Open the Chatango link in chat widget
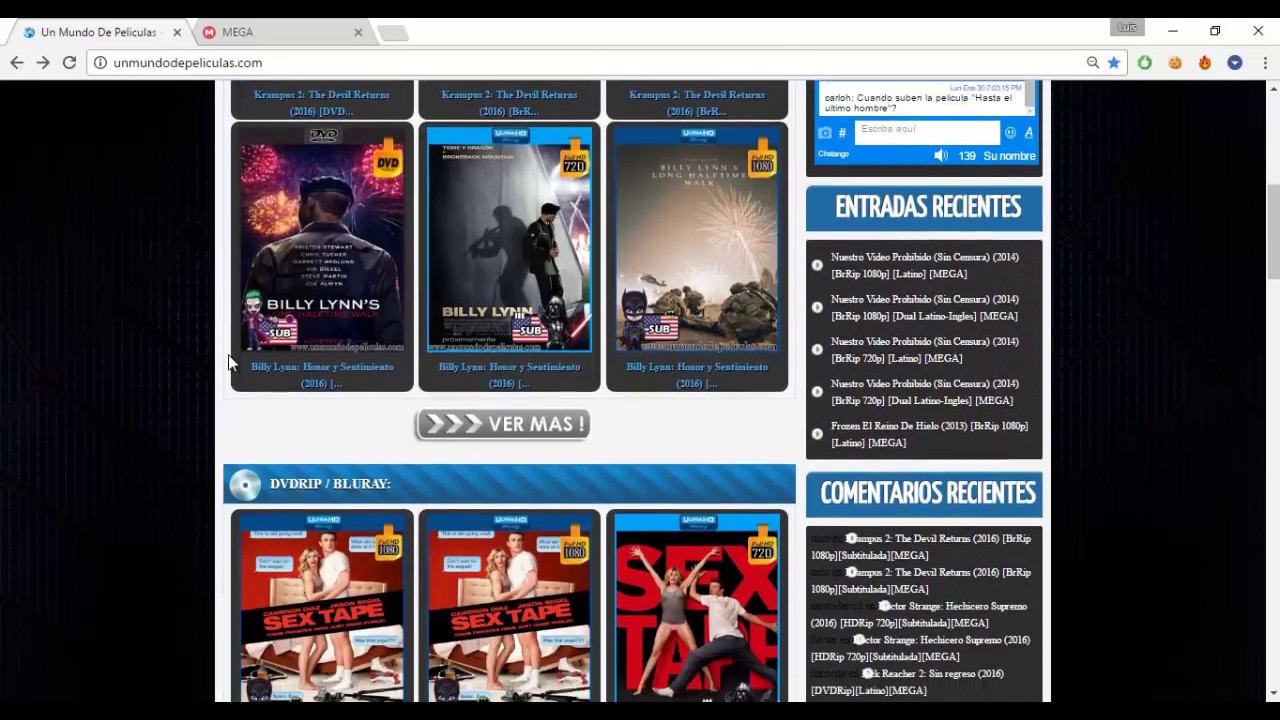This screenshot has width=1280, height=720. click(x=833, y=154)
